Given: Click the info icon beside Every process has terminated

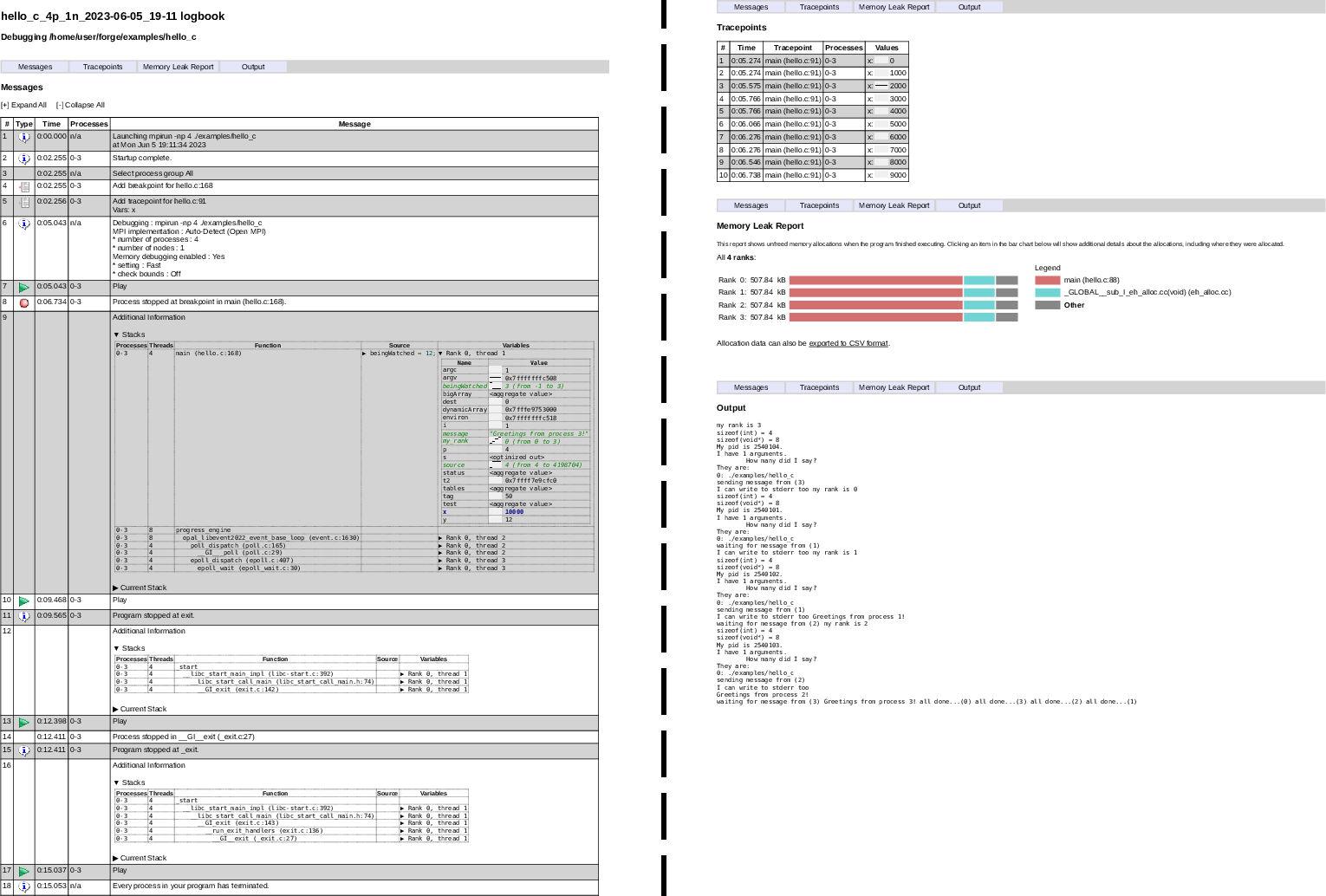Looking at the screenshot, I should click(x=24, y=886).
